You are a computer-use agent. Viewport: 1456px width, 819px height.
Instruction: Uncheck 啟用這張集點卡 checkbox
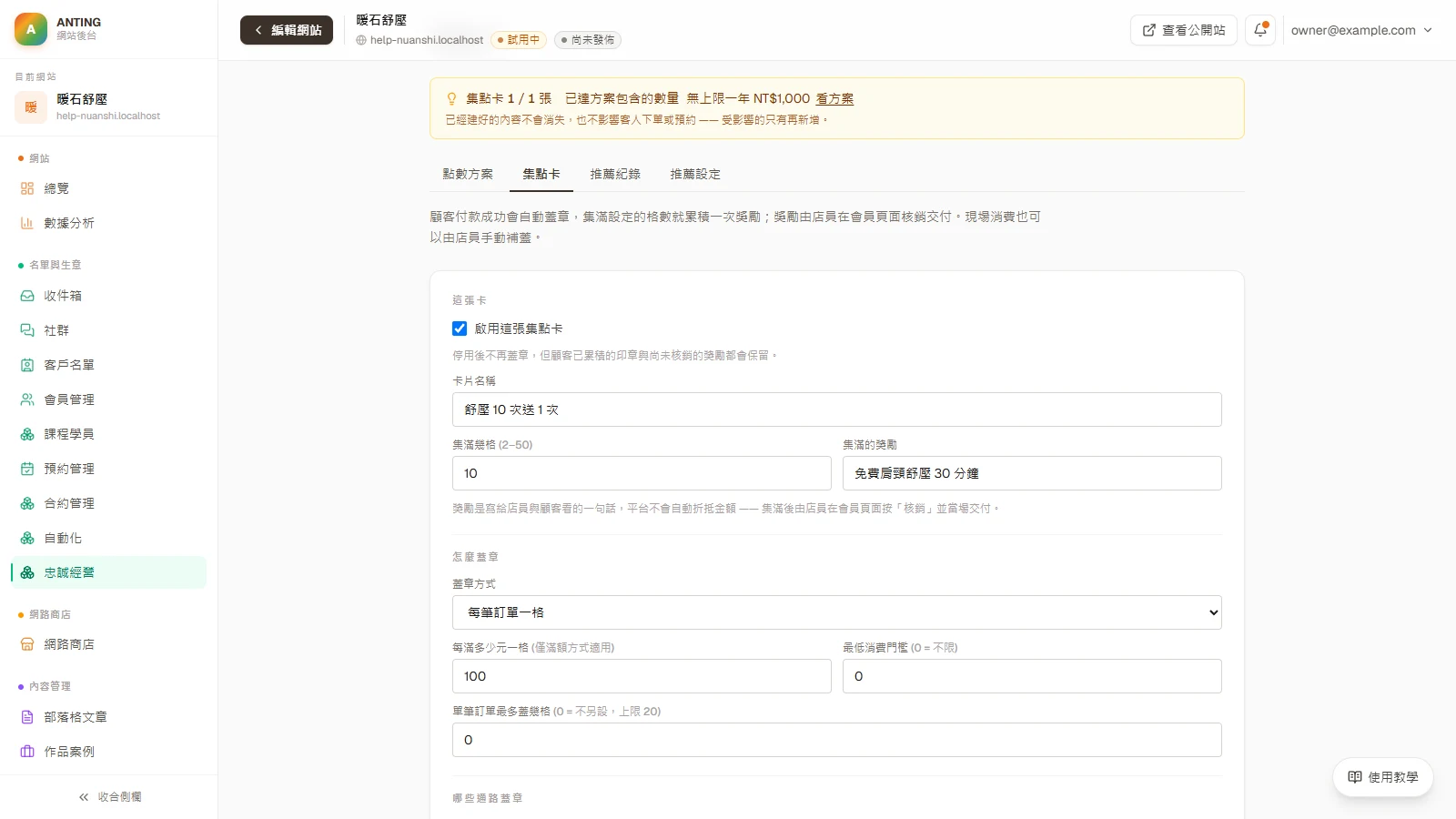(x=460, y=329)
